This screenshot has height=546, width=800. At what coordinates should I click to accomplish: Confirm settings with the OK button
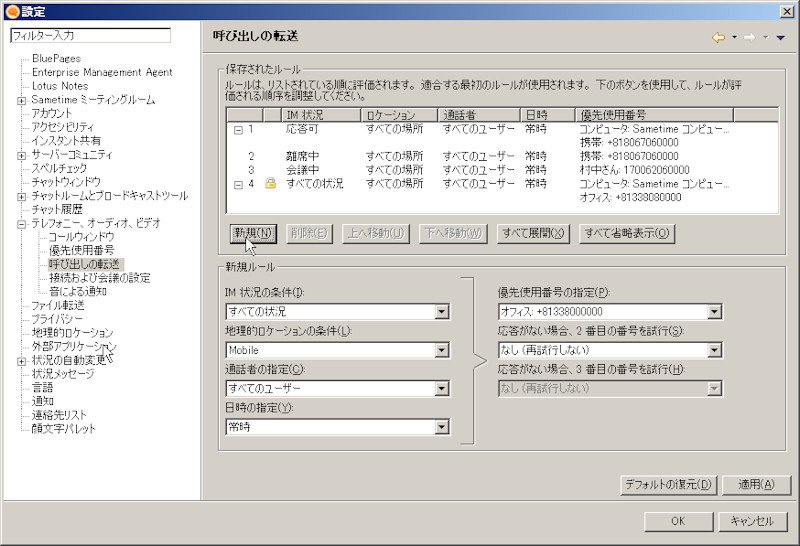(678, 521)
